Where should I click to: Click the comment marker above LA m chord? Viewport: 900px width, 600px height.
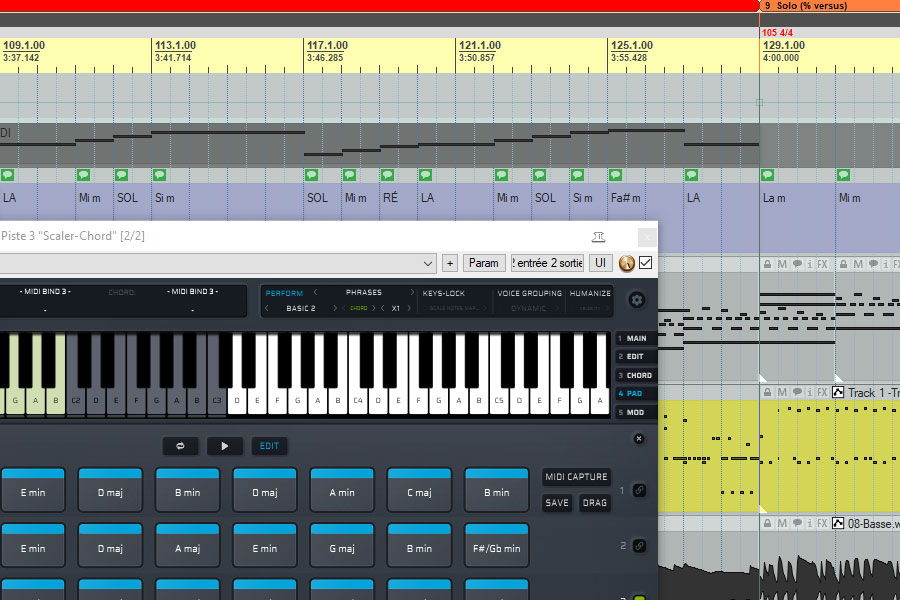(768, 175)
